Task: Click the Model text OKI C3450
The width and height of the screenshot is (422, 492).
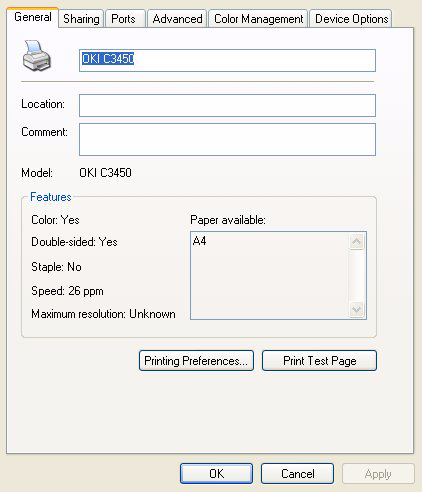Action: pyautogui.click(x=105, y=173)
